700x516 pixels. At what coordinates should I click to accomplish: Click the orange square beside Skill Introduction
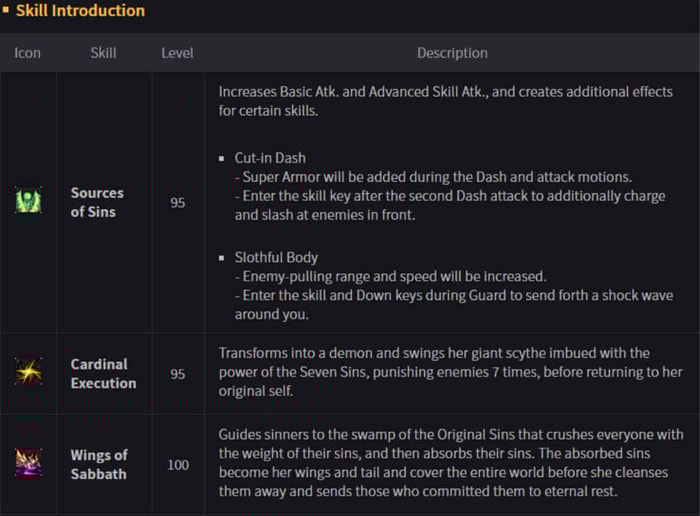pyautogui.click(x=5, y=9)
